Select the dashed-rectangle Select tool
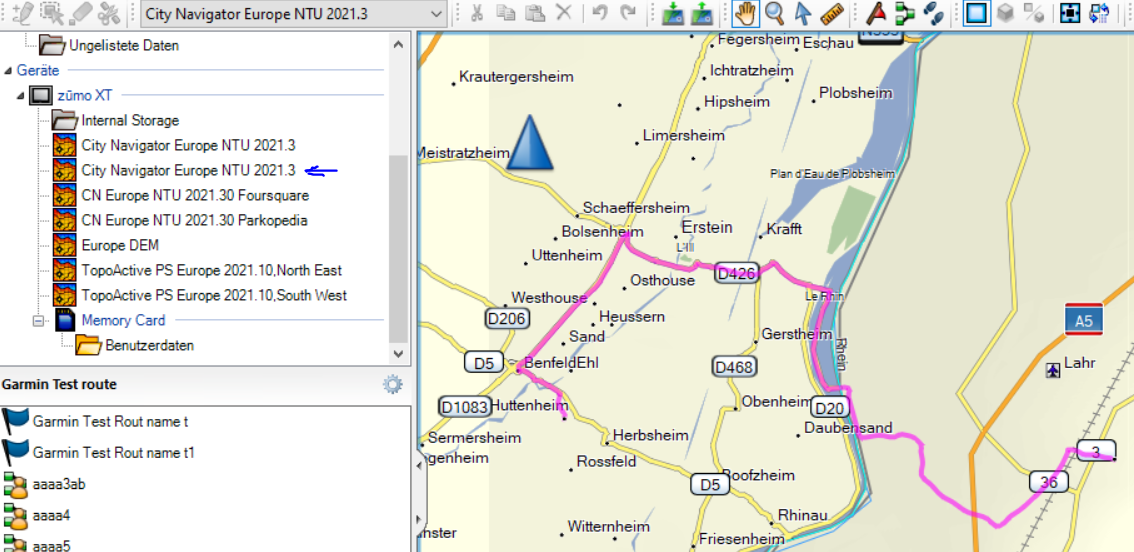The height and width of the screenshot is (552, 1134). [51, 12]
